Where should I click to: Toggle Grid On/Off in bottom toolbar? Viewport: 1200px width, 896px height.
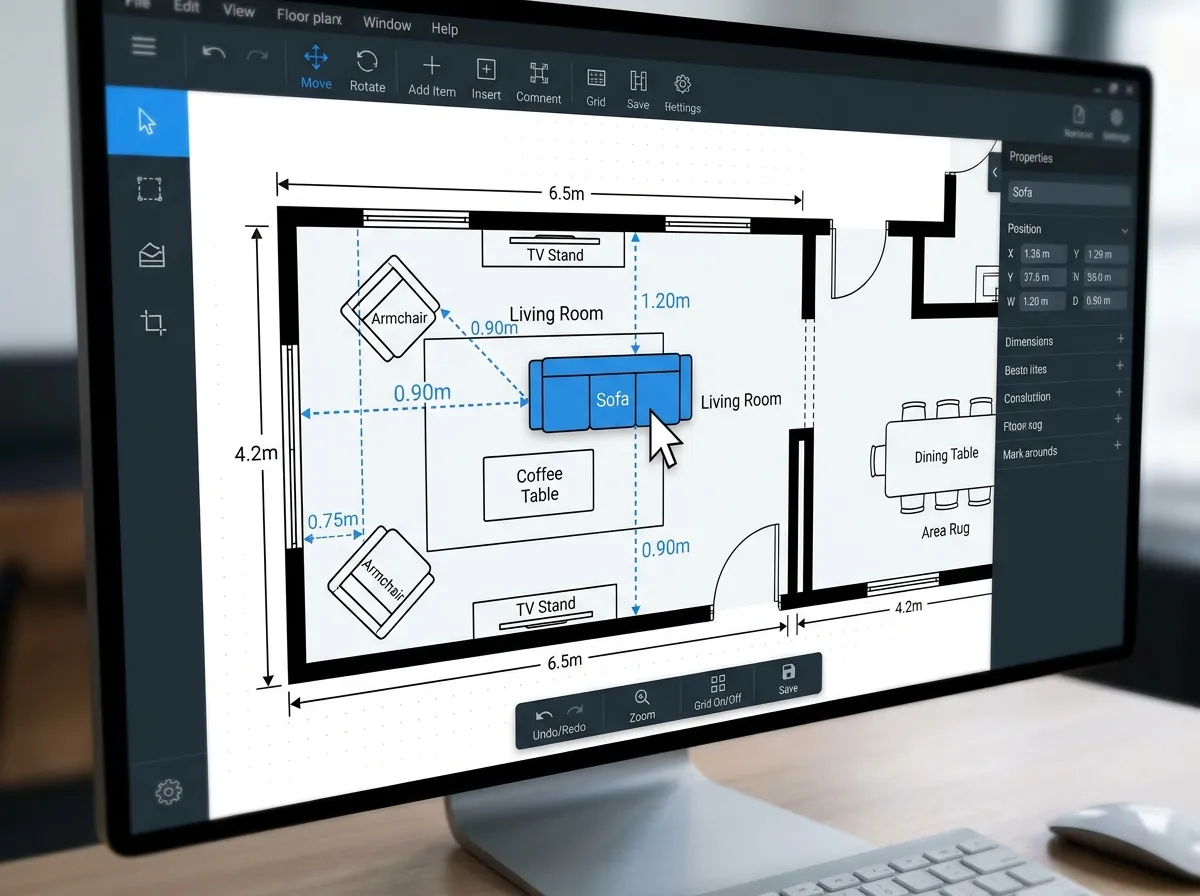(x=717, y=691)
